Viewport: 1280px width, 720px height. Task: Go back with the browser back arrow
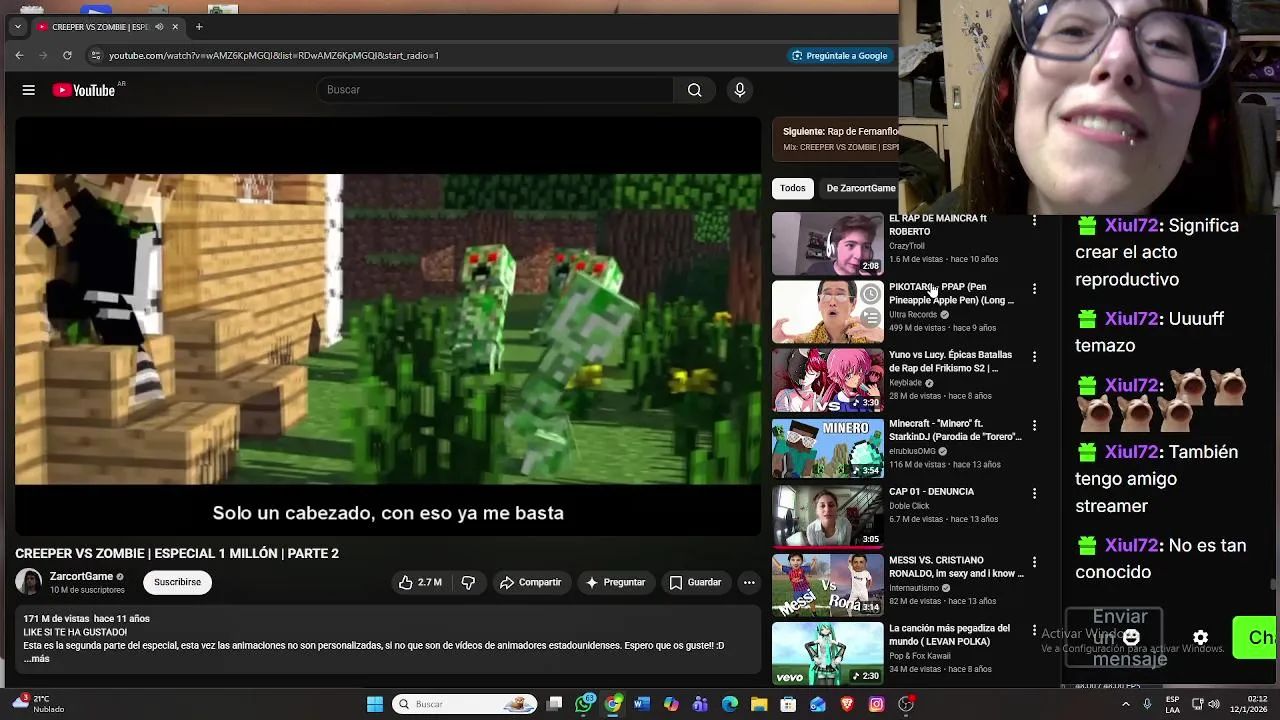(x=20, y=56)
